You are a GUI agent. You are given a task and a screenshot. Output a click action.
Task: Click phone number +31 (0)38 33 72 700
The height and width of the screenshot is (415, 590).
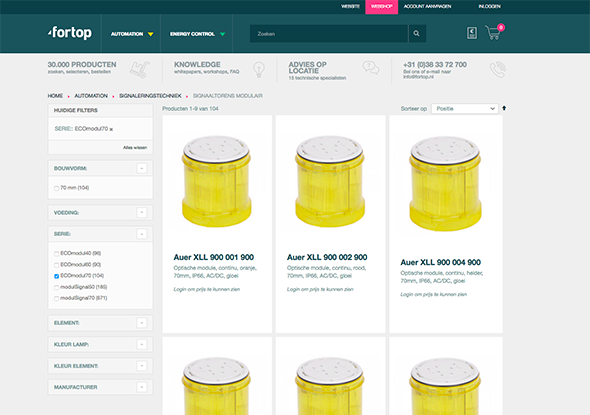(435, 65)
